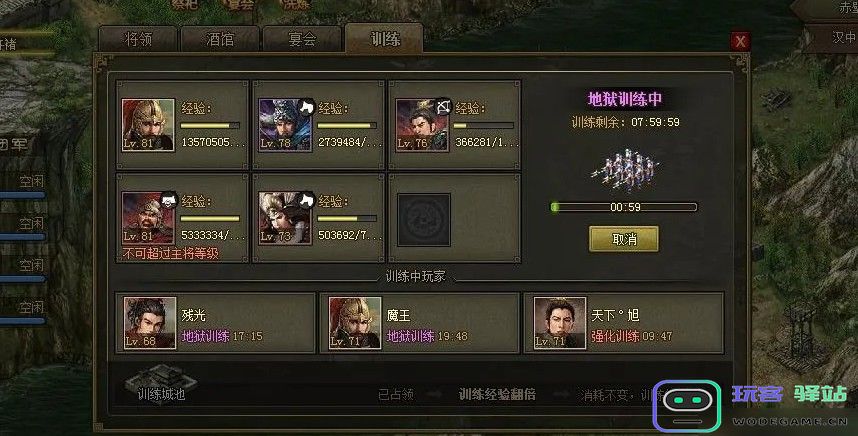Click the first 空闲 queue slot on left
Viewport: 858px width, 436px height.
(x=31, y=181)
